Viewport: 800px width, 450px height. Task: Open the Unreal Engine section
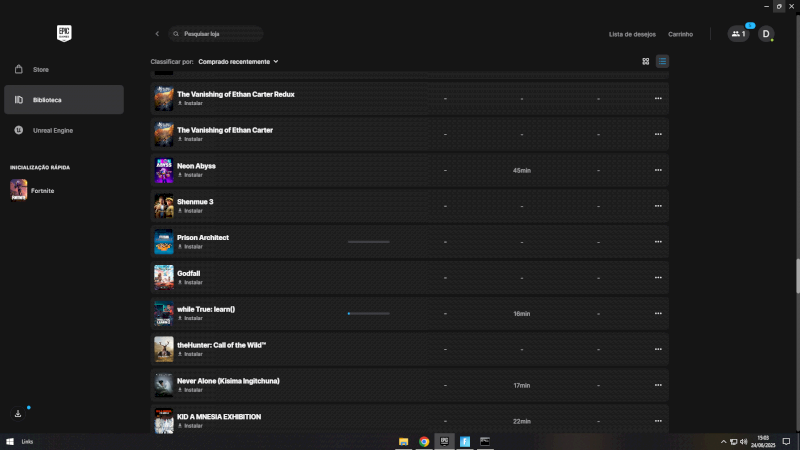pos(64,130)
